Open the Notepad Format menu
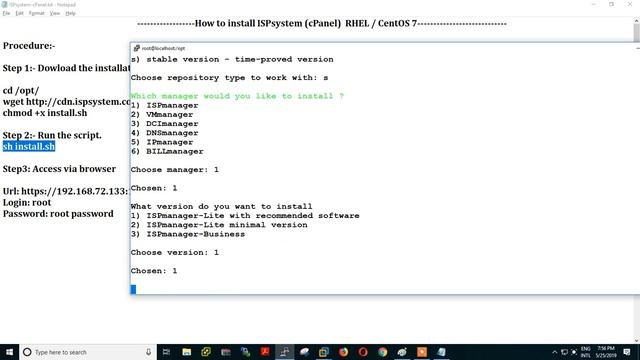640x360 pixels. [36, 13]
